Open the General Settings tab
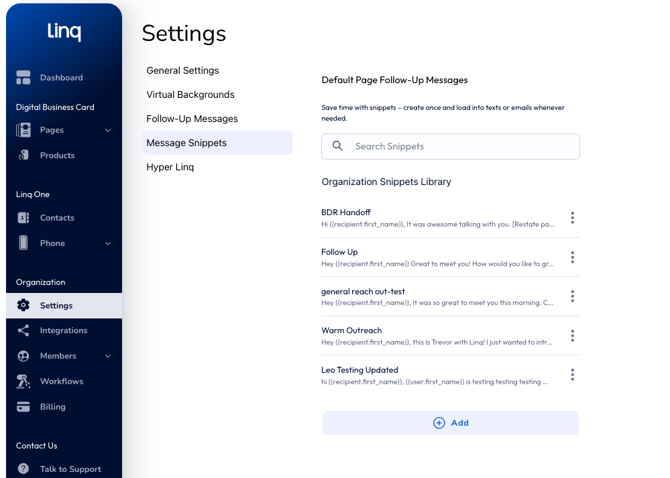 tap(183, 71)
